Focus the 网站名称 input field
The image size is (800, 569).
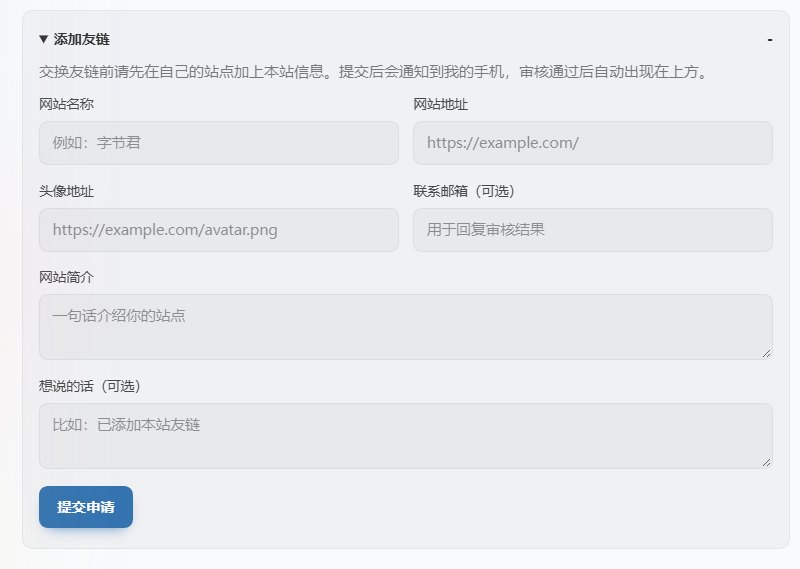coord(219,143)
